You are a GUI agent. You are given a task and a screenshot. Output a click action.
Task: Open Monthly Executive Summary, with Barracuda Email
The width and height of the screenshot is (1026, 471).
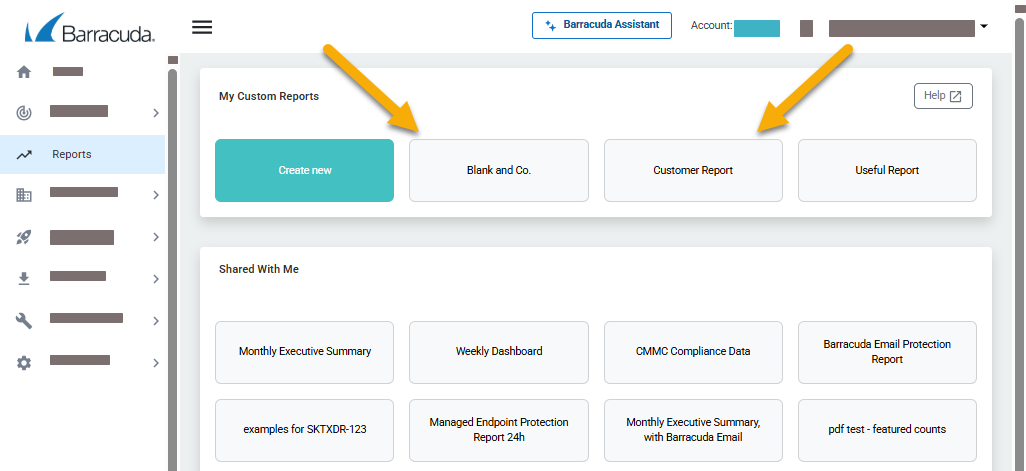coord(693,430)
